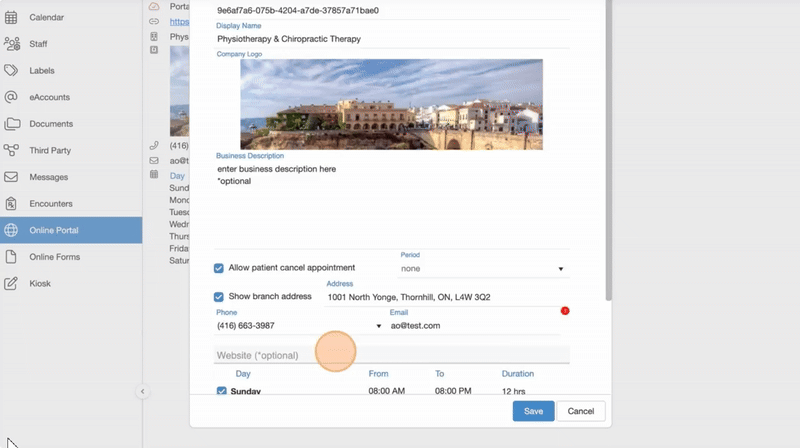
Task: Open the Staff section icon
Action: [12, 44]
